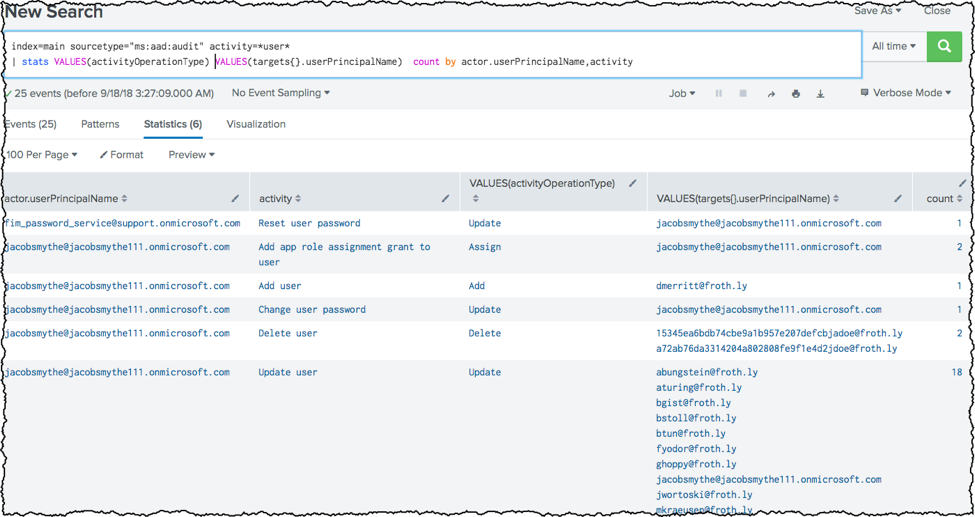The height and width of the screenshot is (517, 975).
Task: Share the search job
Action: click(x=771, y=94)
